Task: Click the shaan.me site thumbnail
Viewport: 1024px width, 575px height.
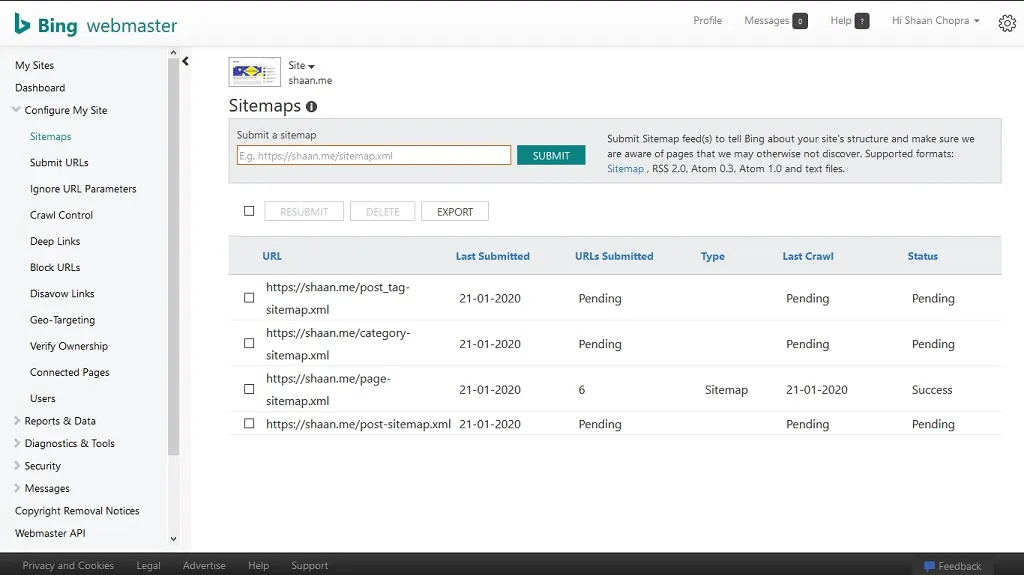Action: pyautogui.click(x=255, y=72)
